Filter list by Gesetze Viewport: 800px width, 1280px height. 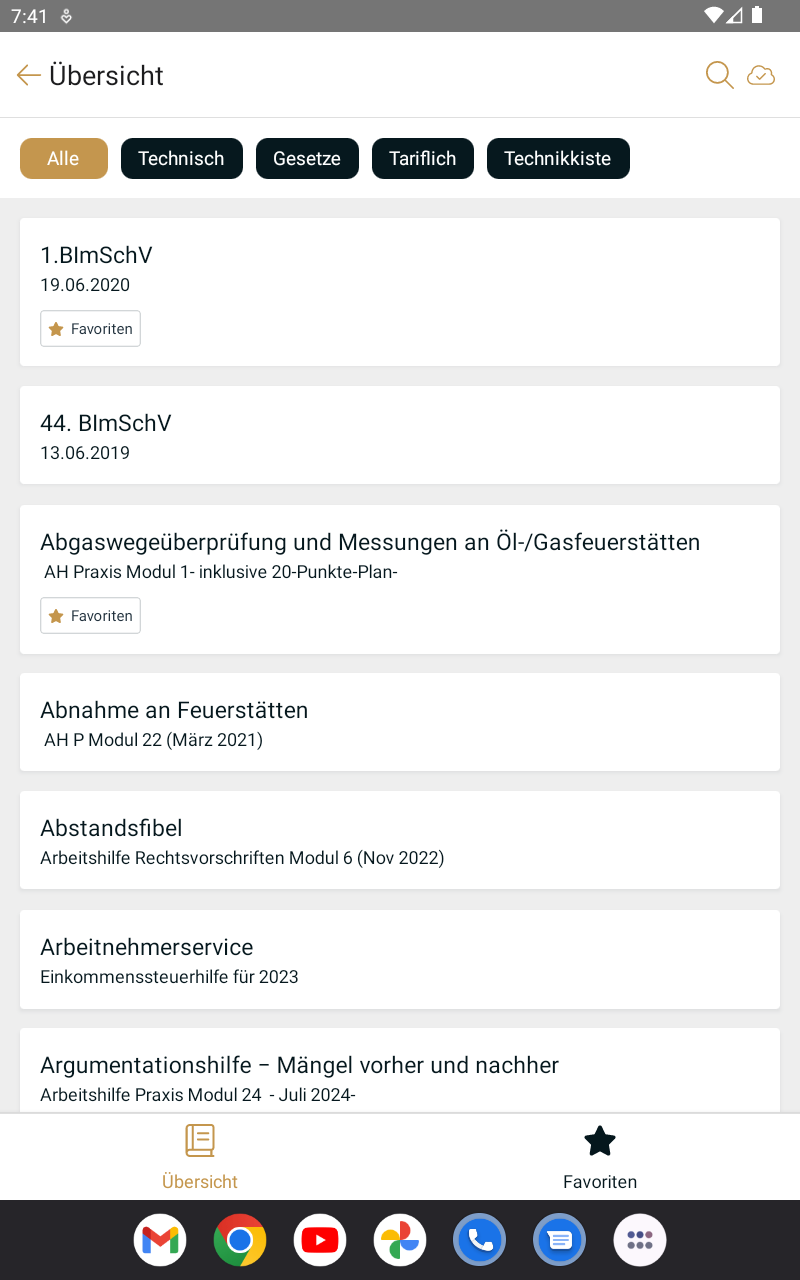click(307, 158)
